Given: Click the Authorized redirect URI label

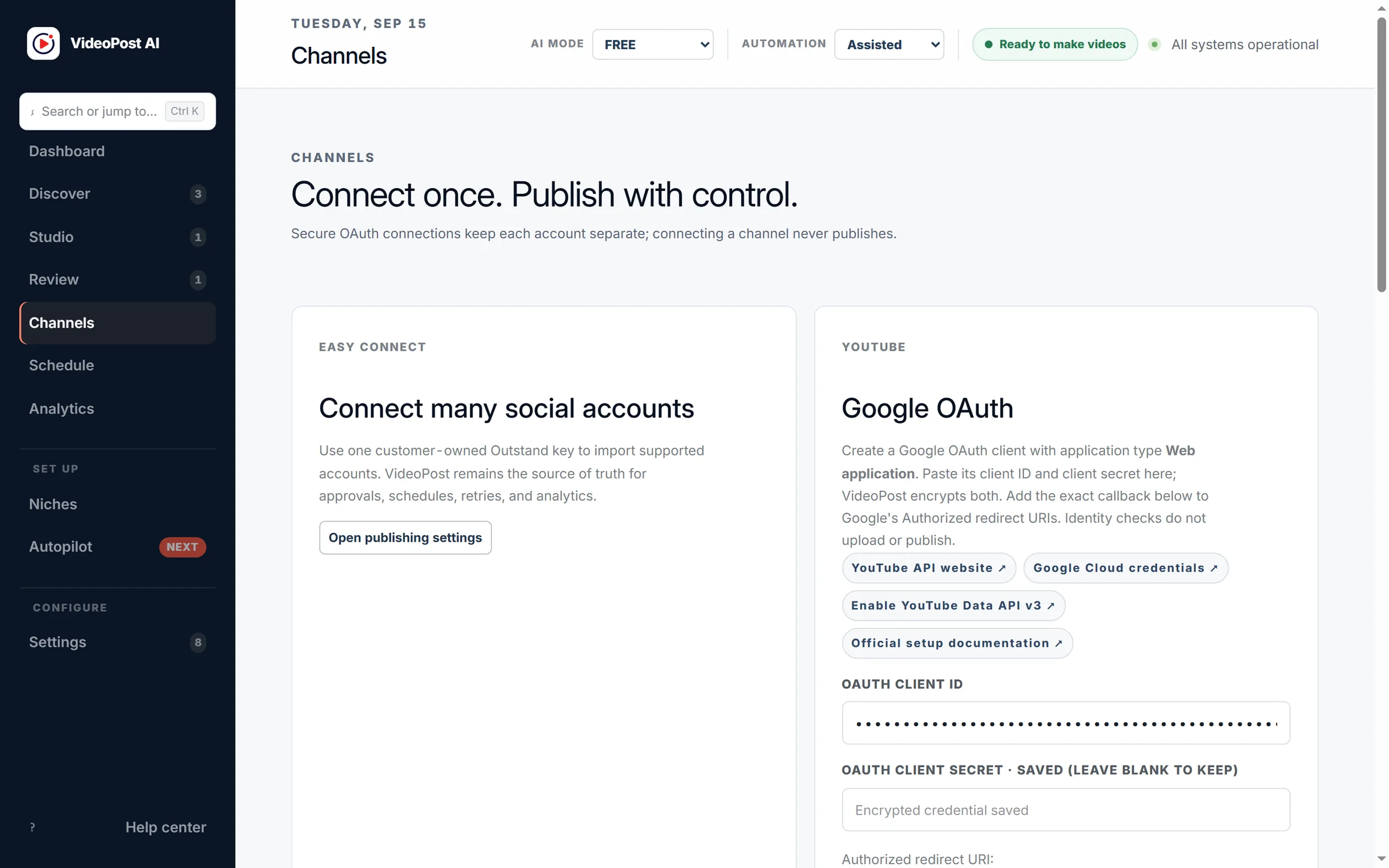Looking at the screenshot, I should [x=917, y=859].
